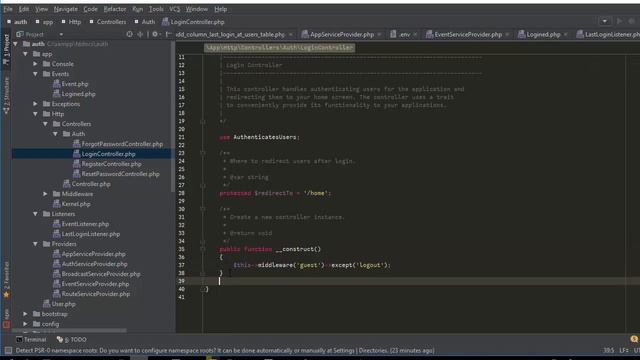640x360 pixels.
Task: Open the Tools menu
Action: click(156, 9)
